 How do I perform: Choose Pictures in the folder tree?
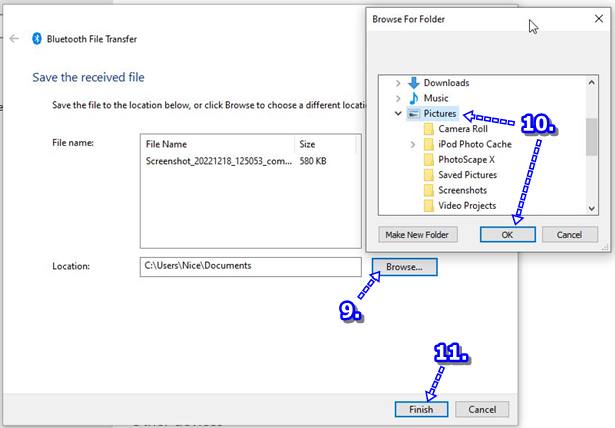440,113
